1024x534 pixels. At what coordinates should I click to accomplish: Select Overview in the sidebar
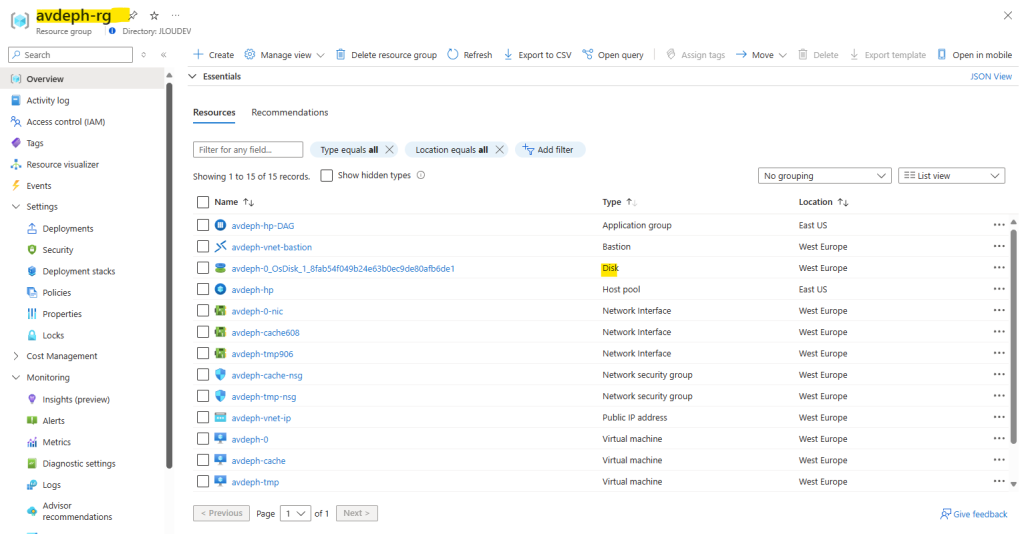click(x=82, y=79)
